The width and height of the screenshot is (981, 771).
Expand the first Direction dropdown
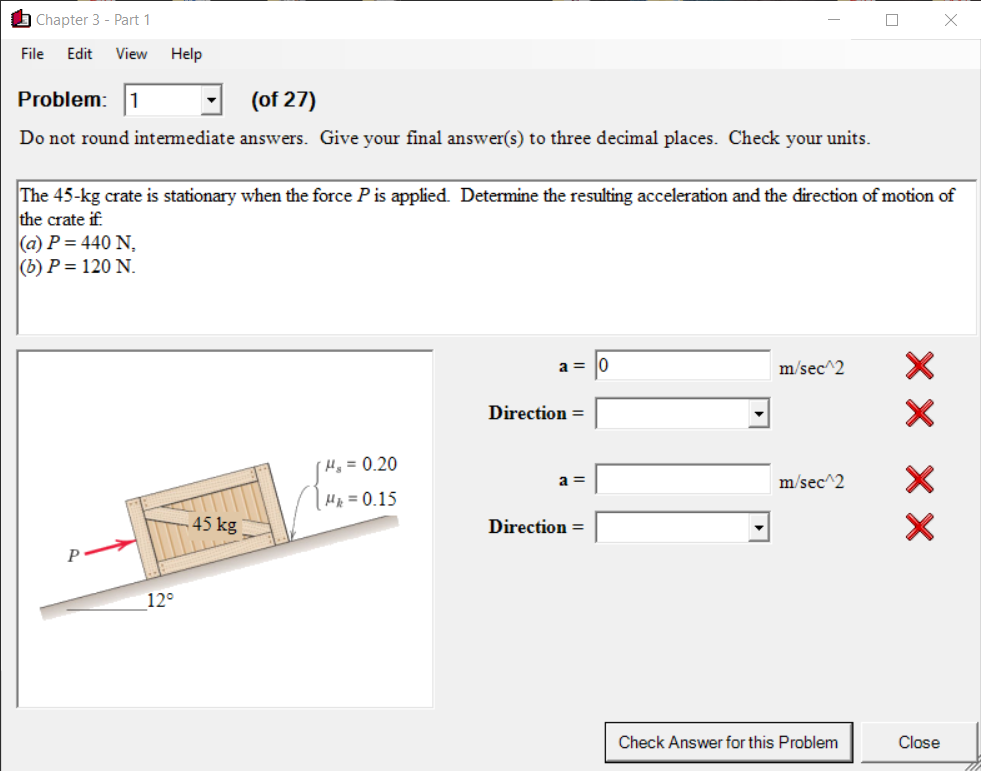point(757,413)
